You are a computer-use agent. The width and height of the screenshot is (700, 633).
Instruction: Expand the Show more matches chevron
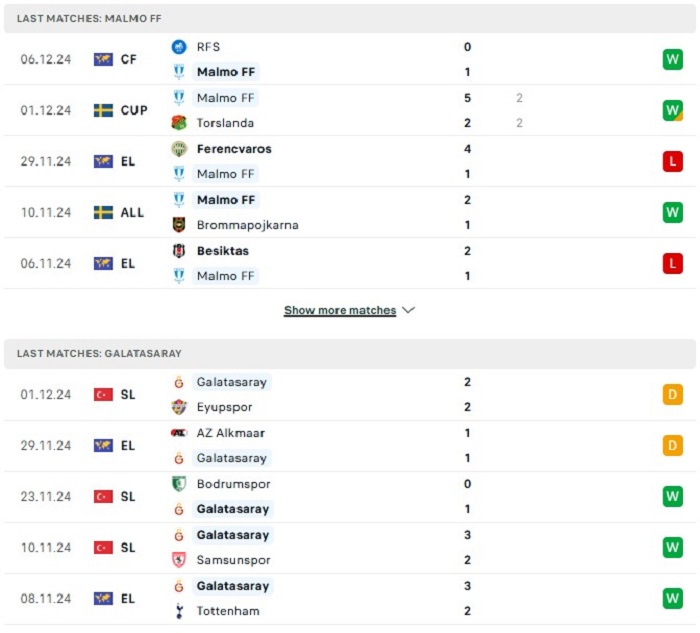tap(408, 310)
